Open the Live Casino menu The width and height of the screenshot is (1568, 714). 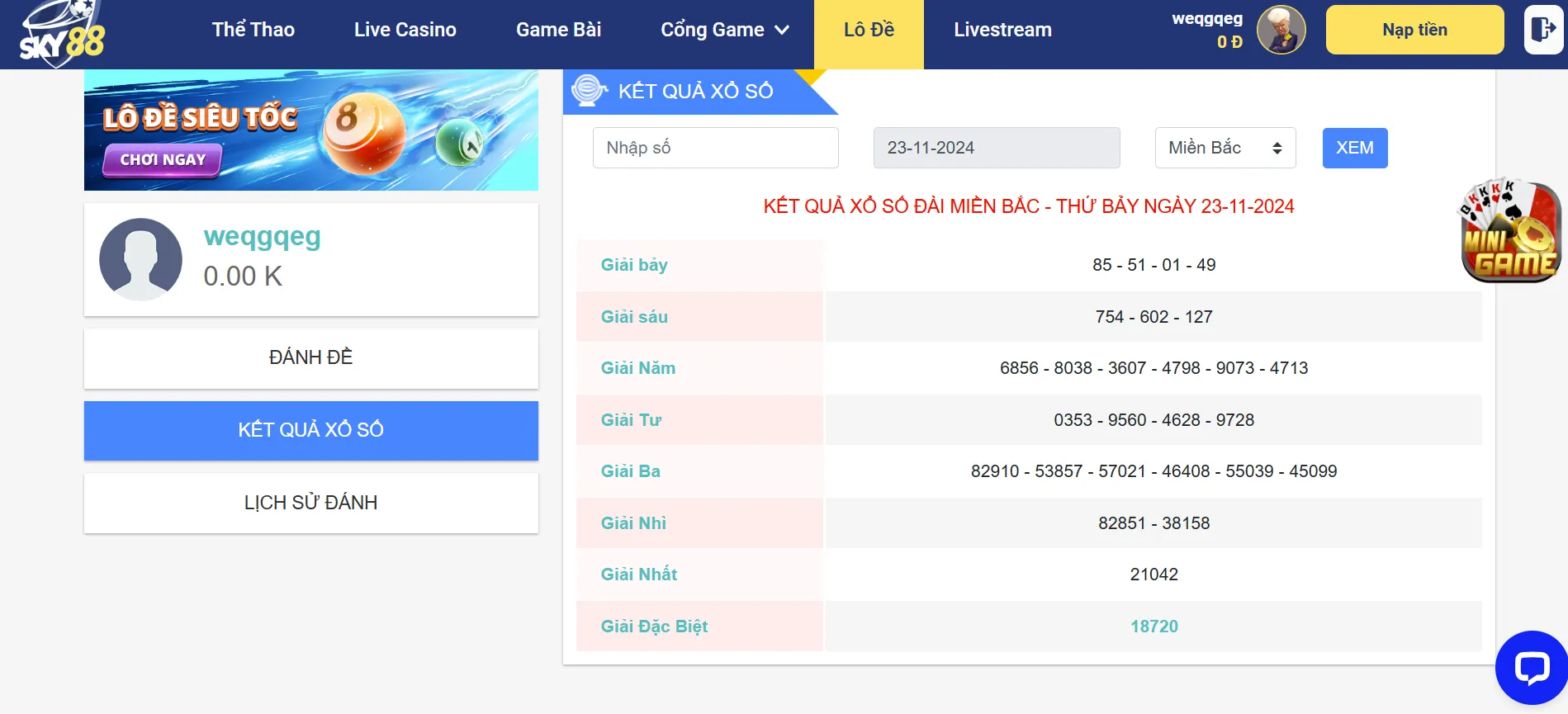click(x=405, y=30)
